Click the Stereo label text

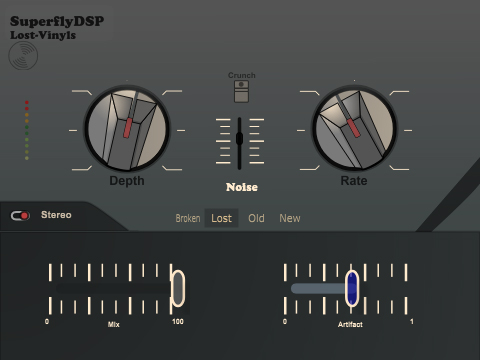(56, 215)
